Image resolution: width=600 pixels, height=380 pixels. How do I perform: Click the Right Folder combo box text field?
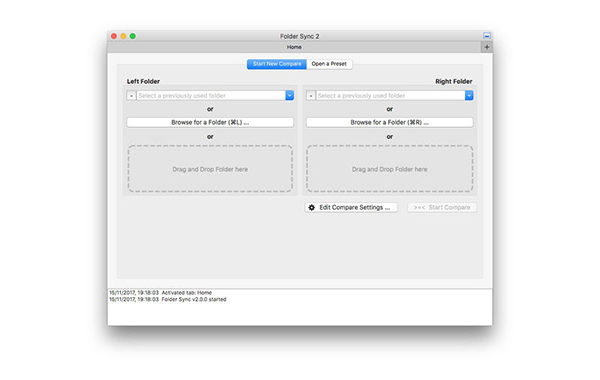[390, 95]
